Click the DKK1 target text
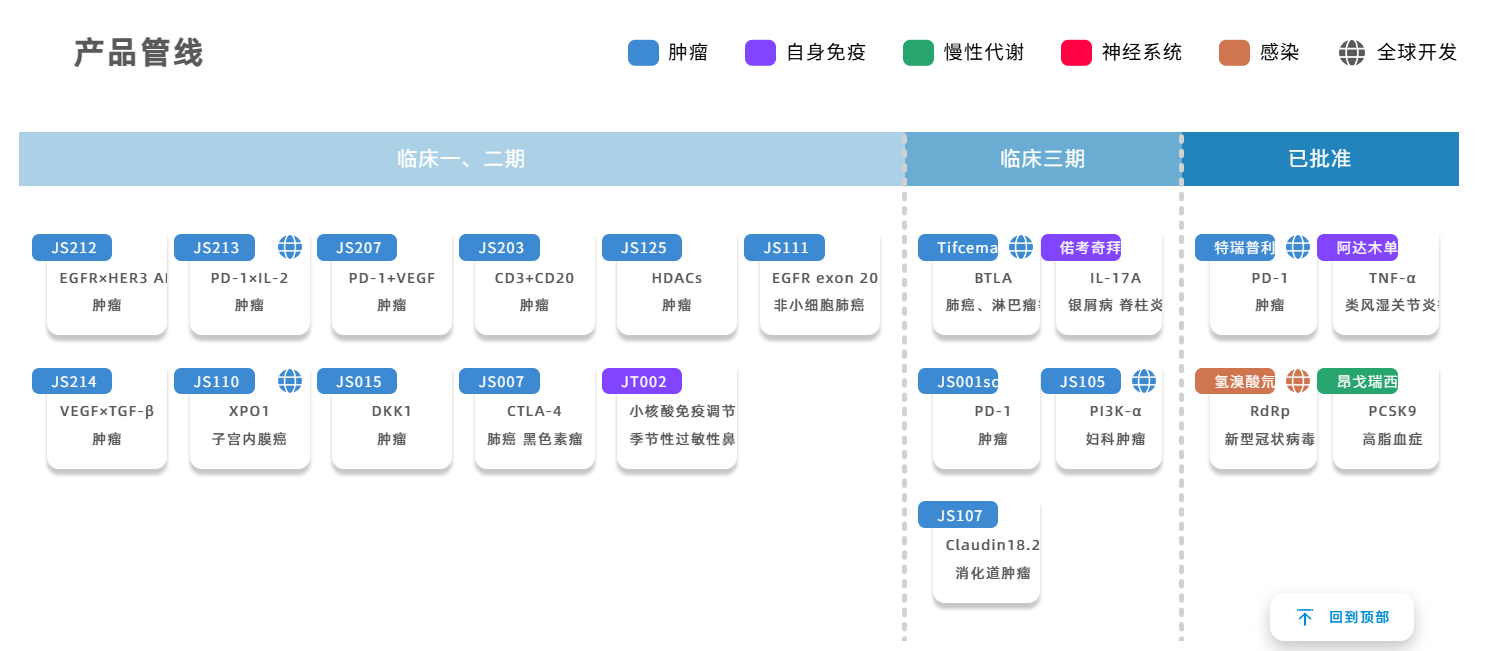This screenshot has height=651, width=1503. pyautogui.click(x=392, y=411)
